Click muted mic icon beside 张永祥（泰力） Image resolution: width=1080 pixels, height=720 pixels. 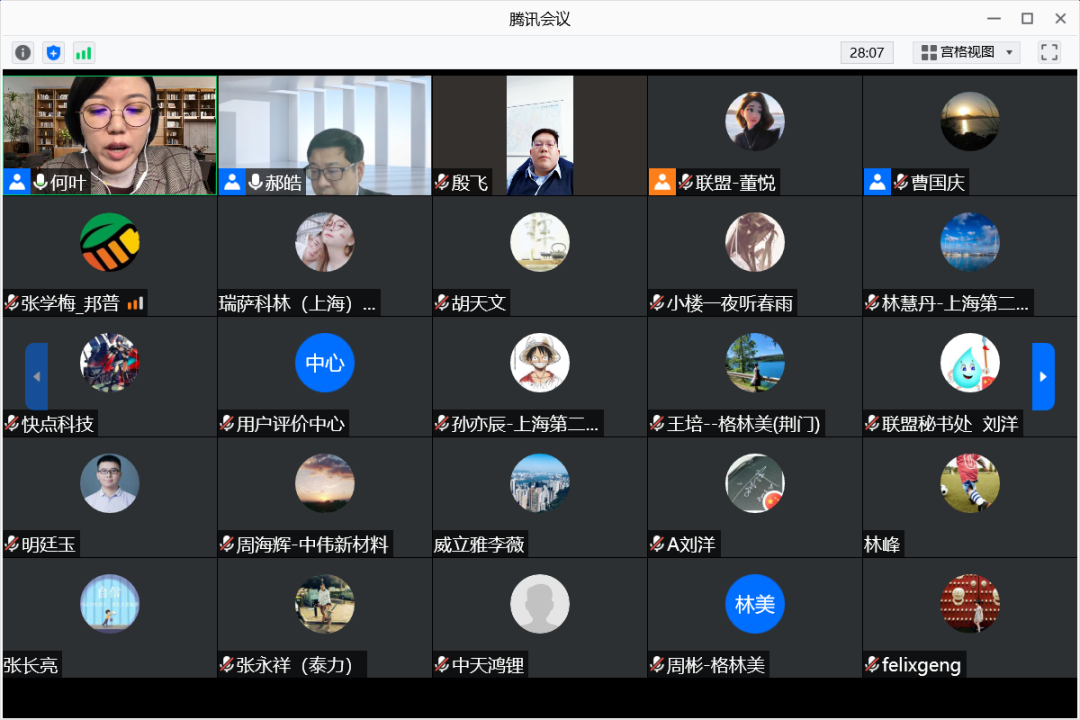(227, 665)
